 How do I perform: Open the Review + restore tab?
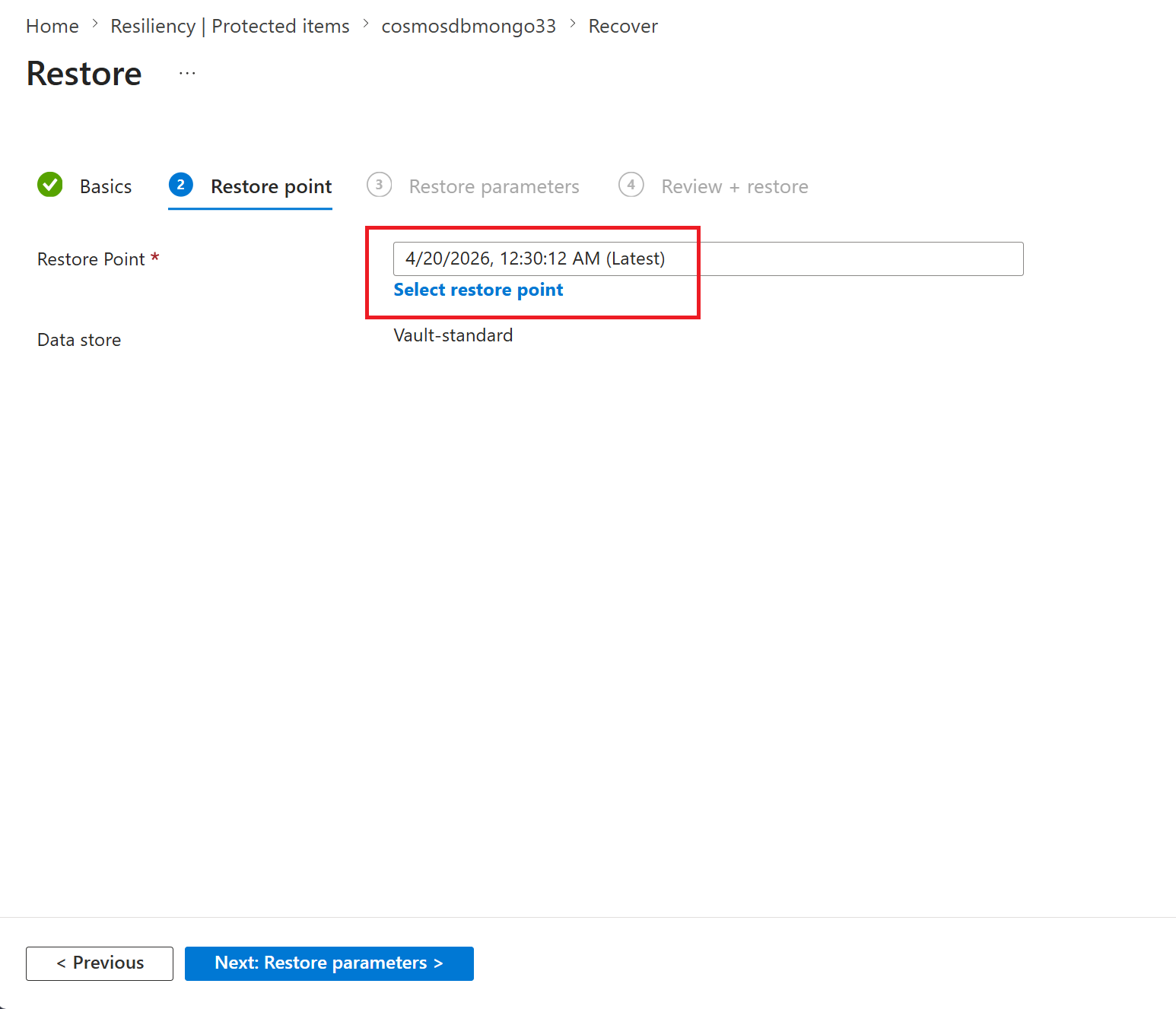click(735, 186)
